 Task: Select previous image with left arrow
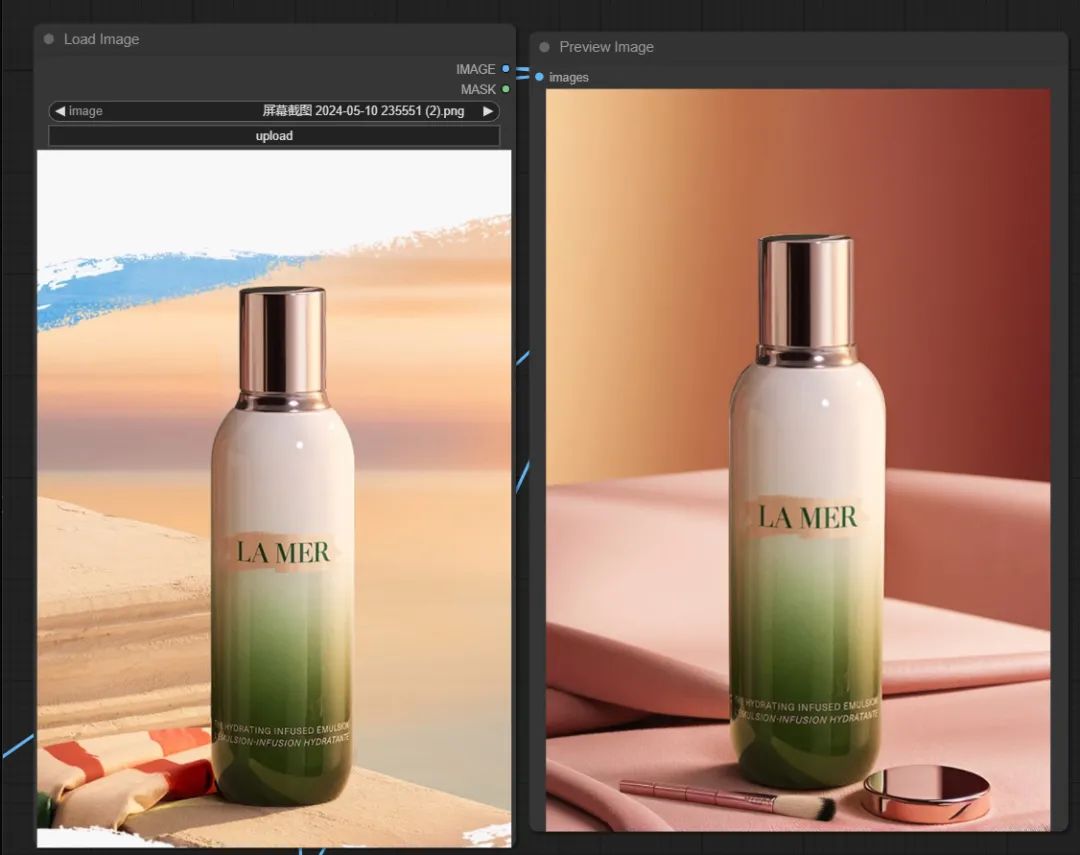pyautogui.click(x=60, y=111)
